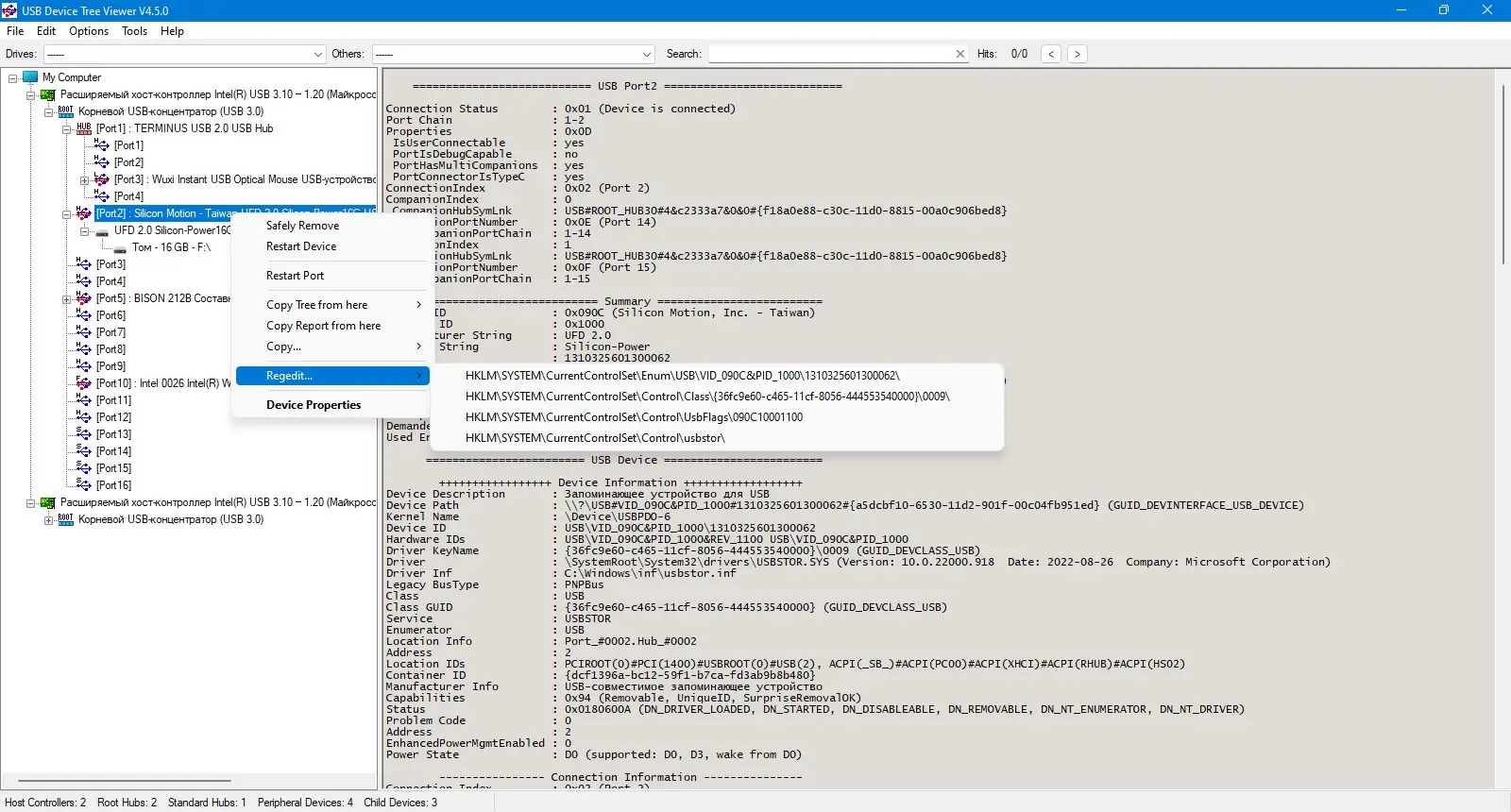The width and height of the screenshot is (1511, 812).
Task: Click the empty port icon for Port6
Action: (x=84, y=315)
